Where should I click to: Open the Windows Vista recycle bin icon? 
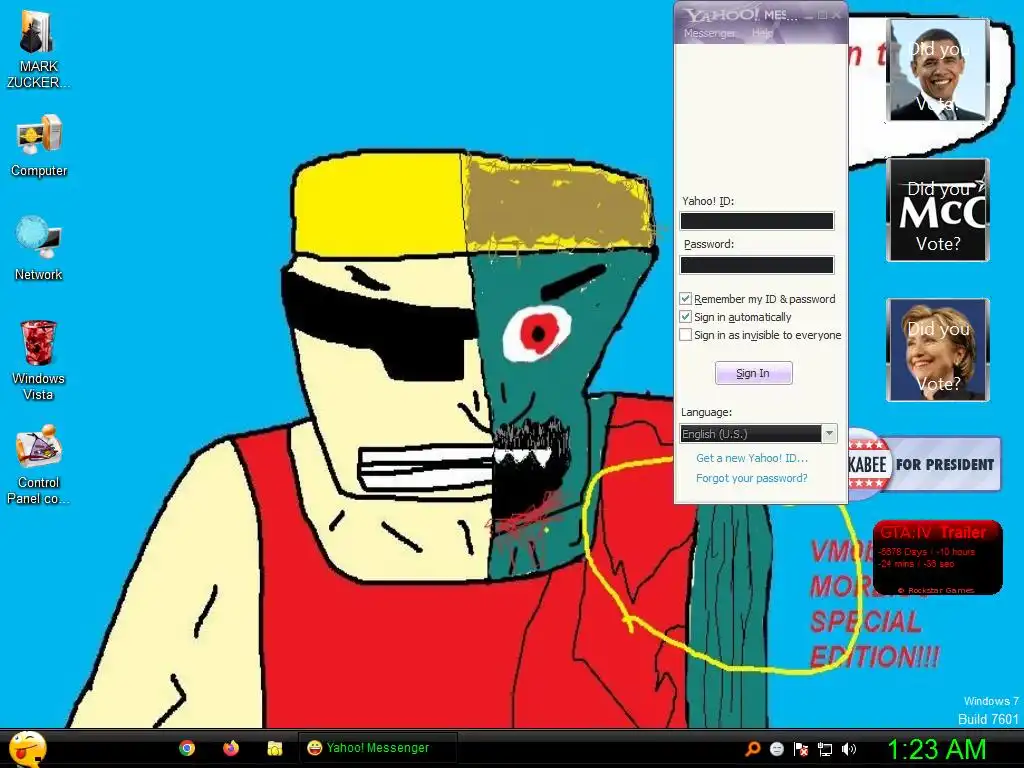click(x=39, y=359)
